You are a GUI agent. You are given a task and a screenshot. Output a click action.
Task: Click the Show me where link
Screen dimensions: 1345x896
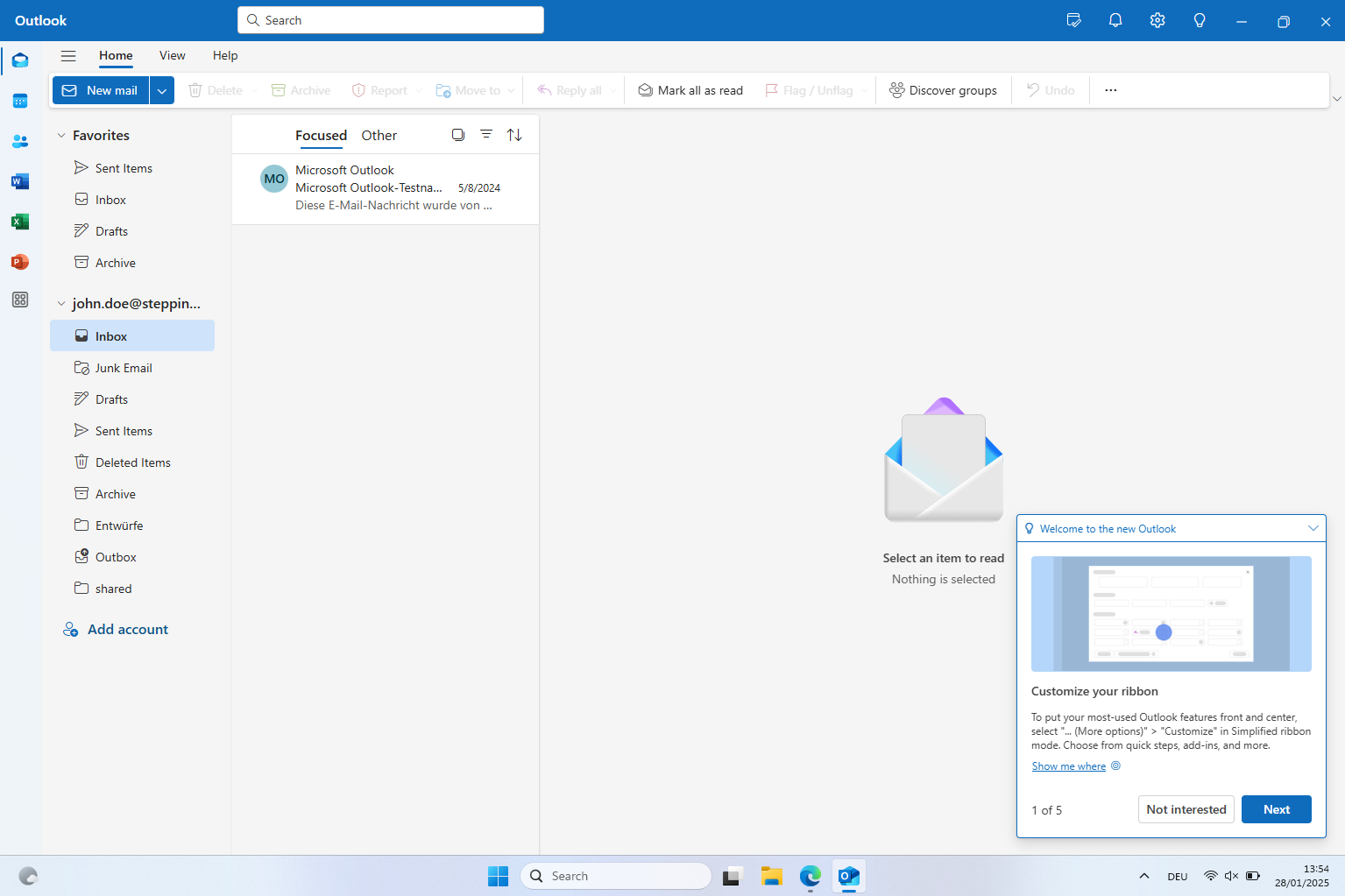[1068, 766]
